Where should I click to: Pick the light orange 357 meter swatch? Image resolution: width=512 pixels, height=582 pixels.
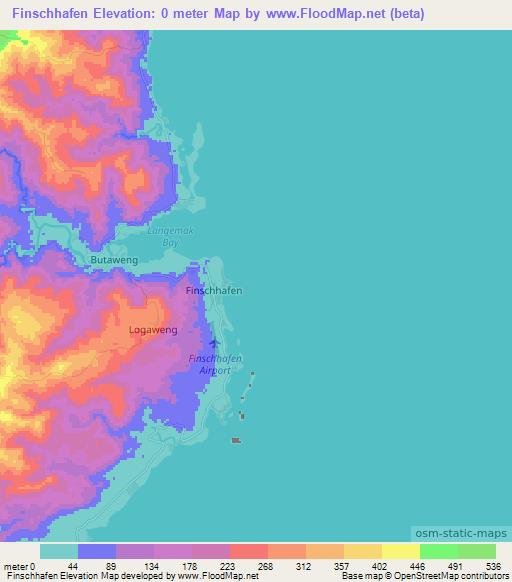click(363, 551)
